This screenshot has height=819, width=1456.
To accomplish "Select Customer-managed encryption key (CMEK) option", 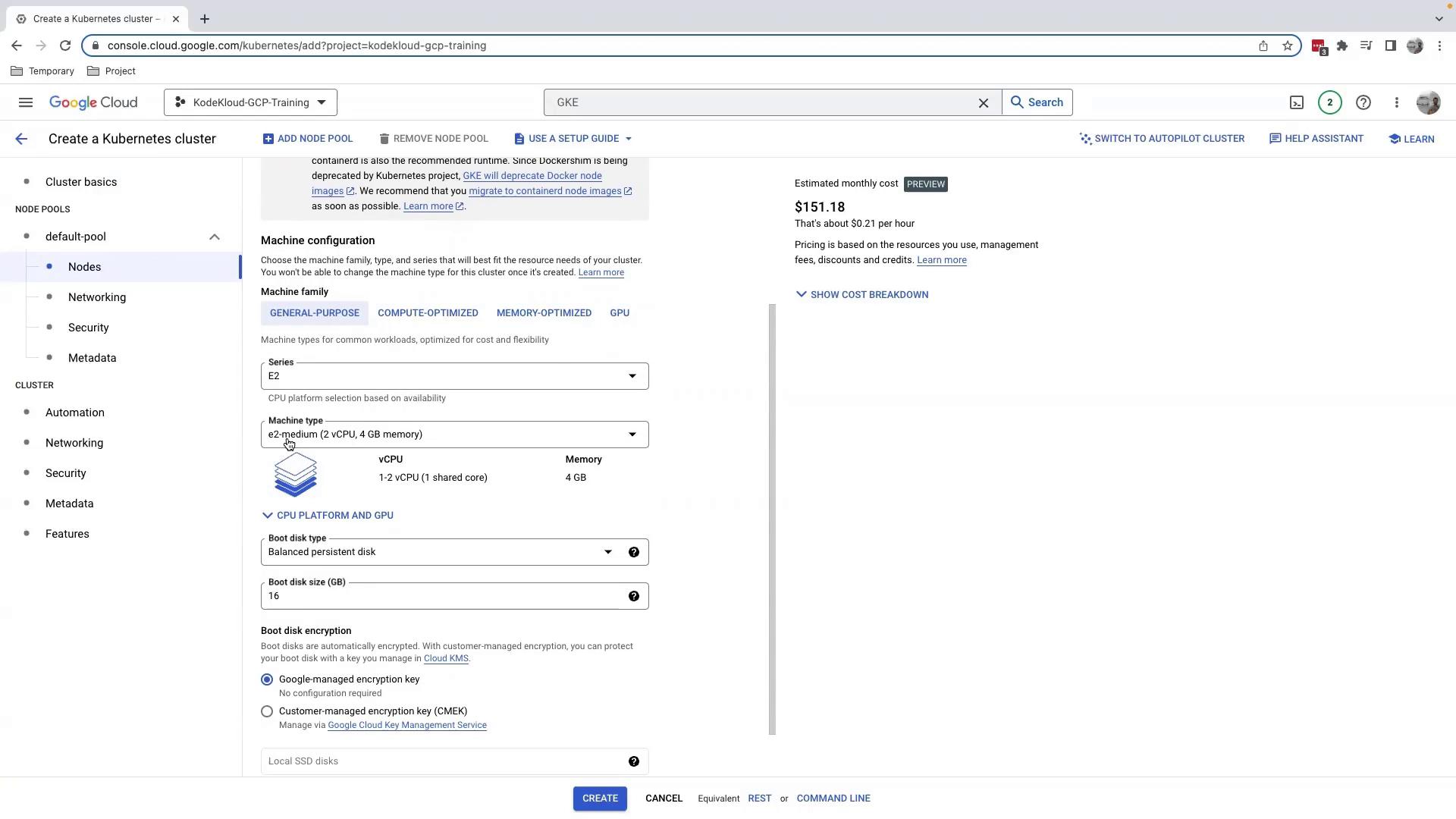I will pos(267,711).
